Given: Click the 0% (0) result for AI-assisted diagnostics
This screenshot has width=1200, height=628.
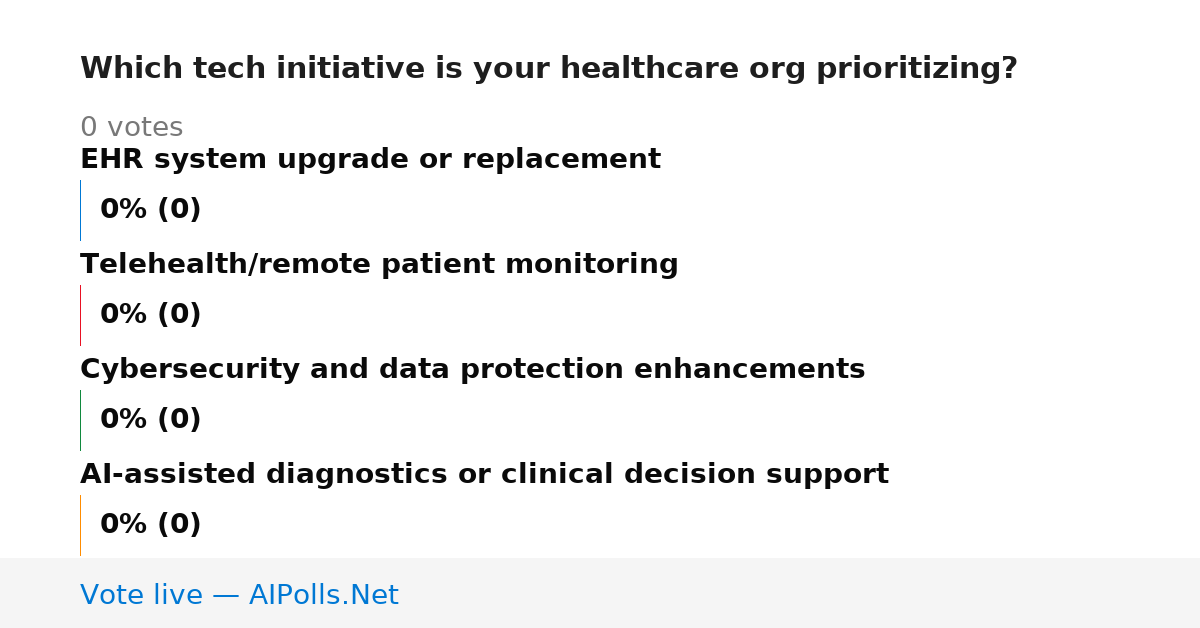Looking at the screenshot, I should coord(151,525).
